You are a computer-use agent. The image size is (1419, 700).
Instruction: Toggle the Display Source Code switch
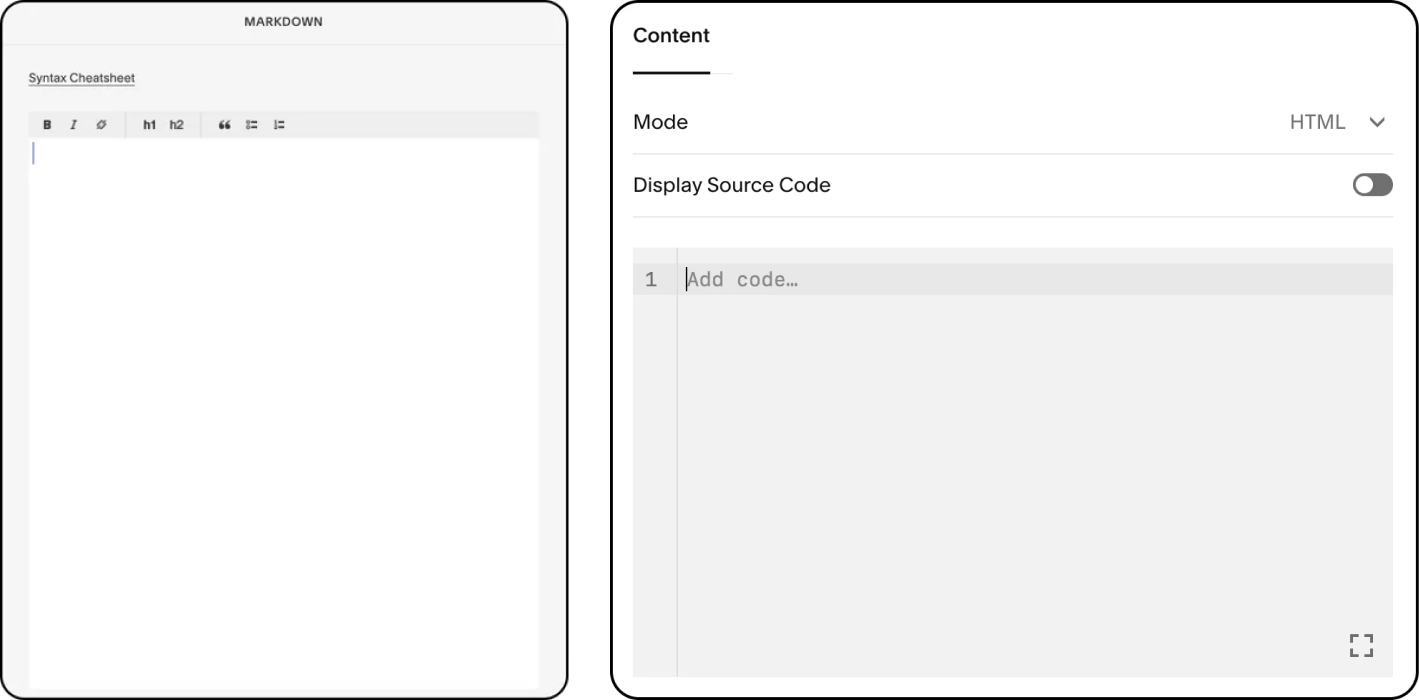[x=1372, y=185]
